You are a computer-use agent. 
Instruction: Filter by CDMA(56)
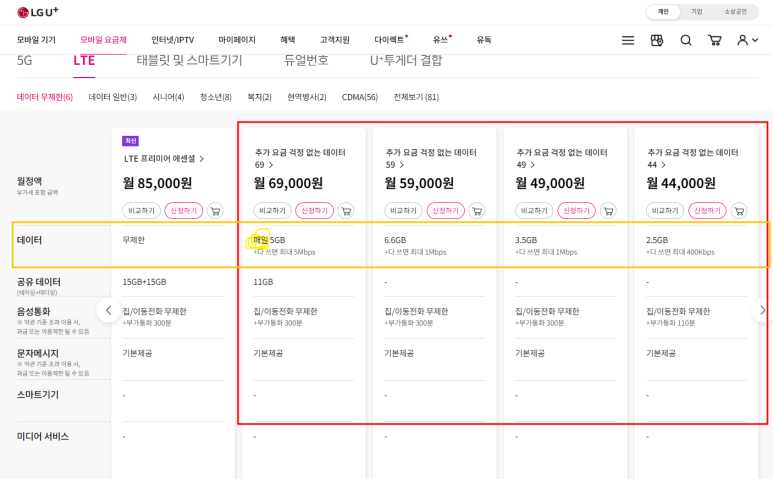359,97
